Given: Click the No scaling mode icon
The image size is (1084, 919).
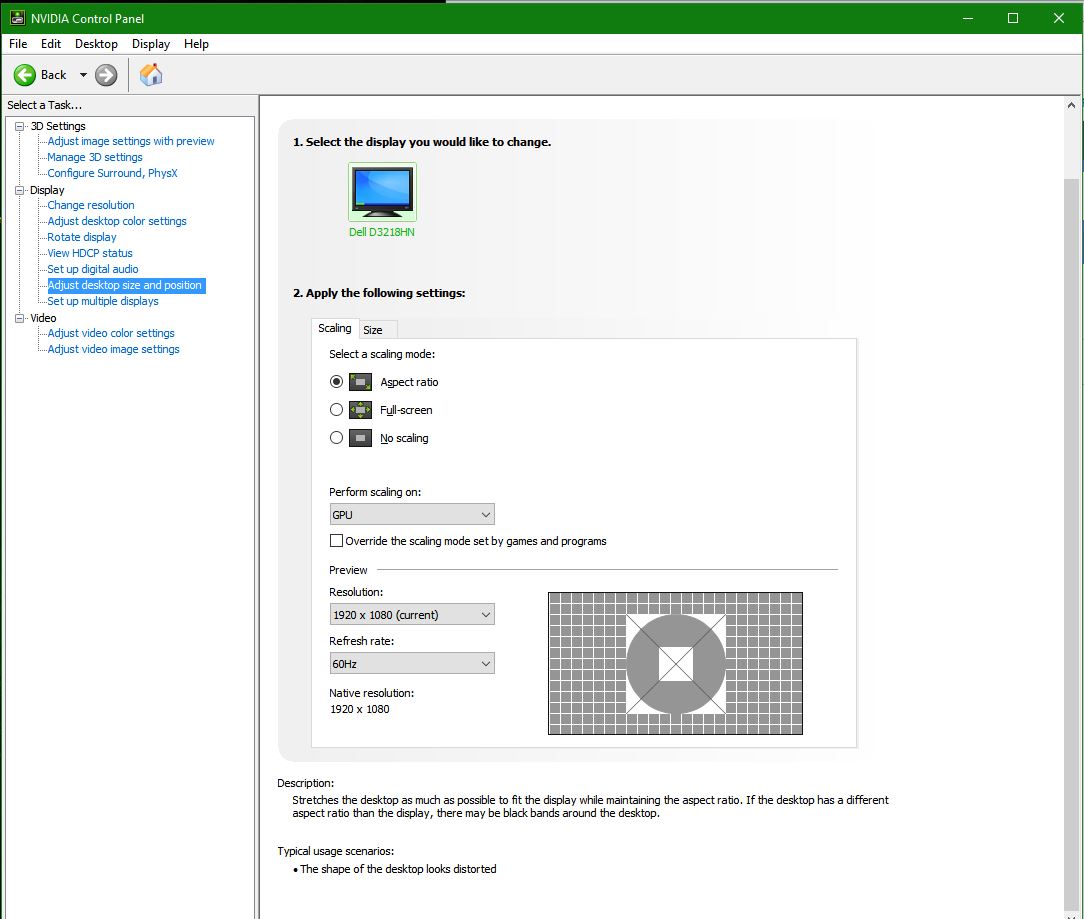Looking at the screenshot, I should tap(360, 438).
